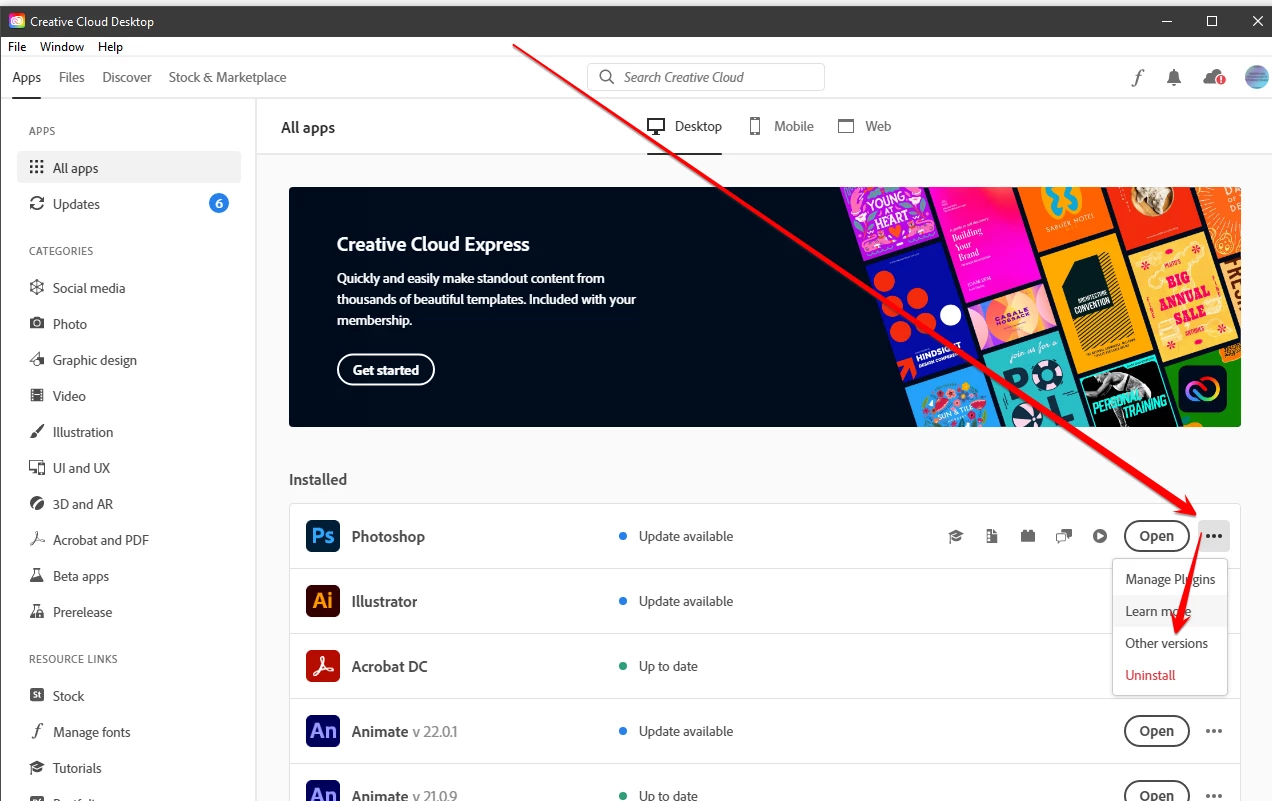
Task: Open the Window menu
Action: pos(62,47)
